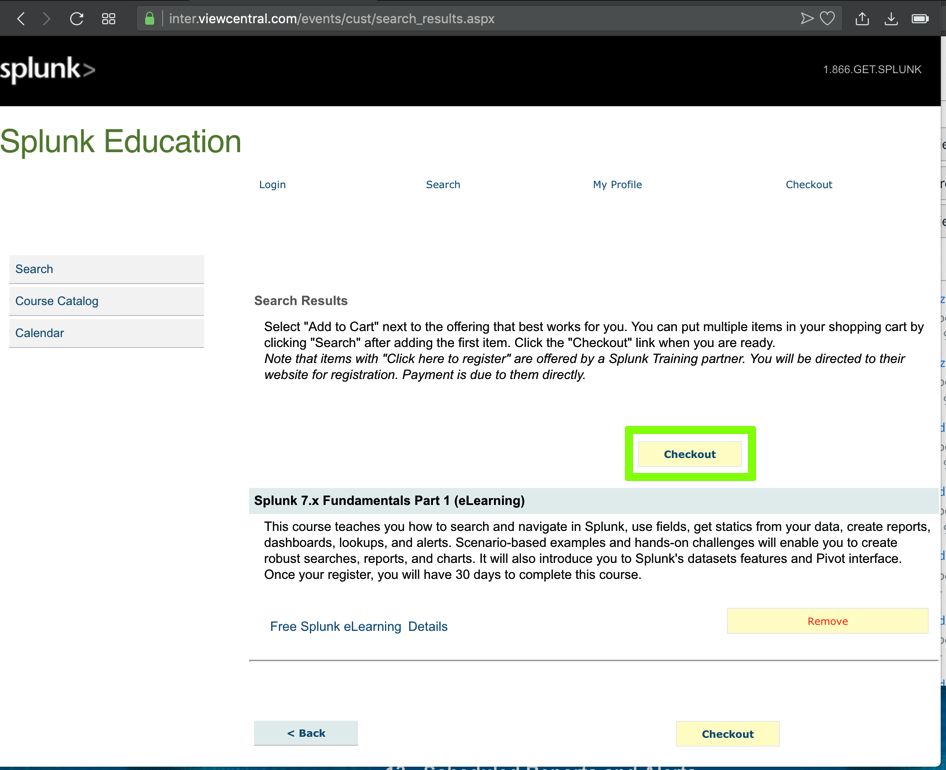Open Search in the top navigation
This screenshot has height=770, width=946.
(x=443, y=185)
